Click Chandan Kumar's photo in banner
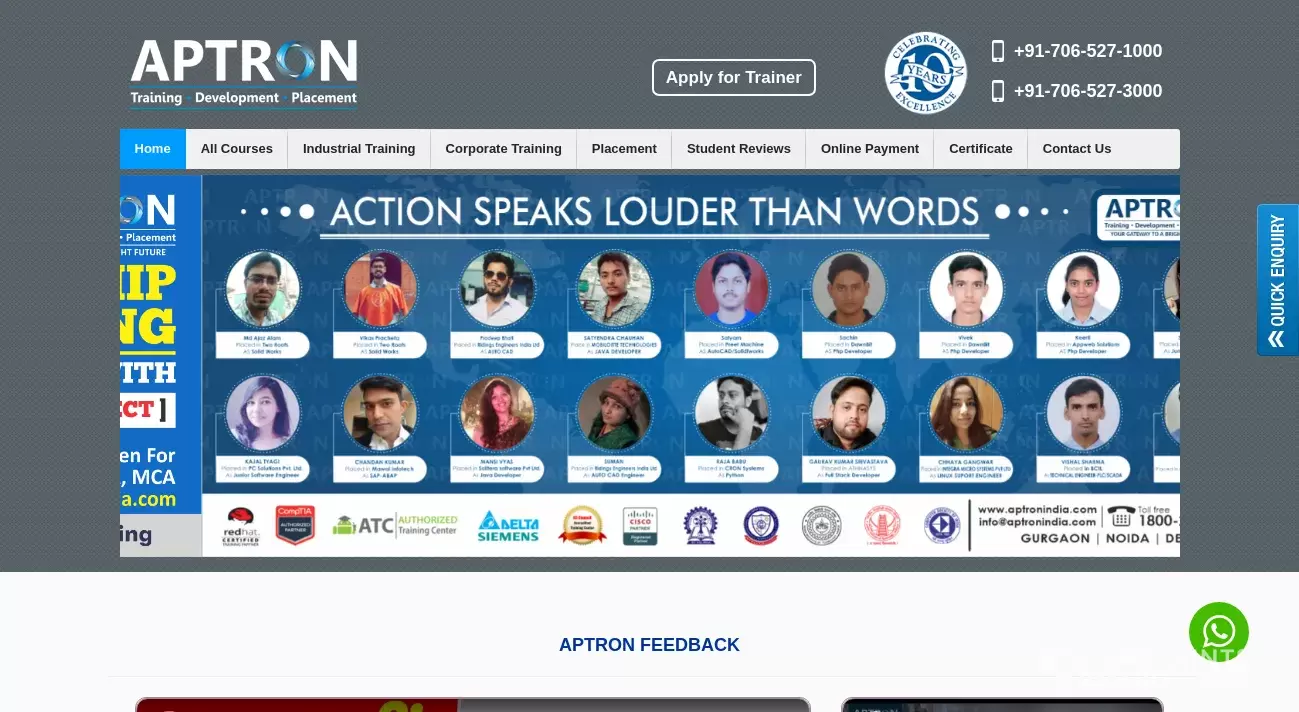 [380, 414]
